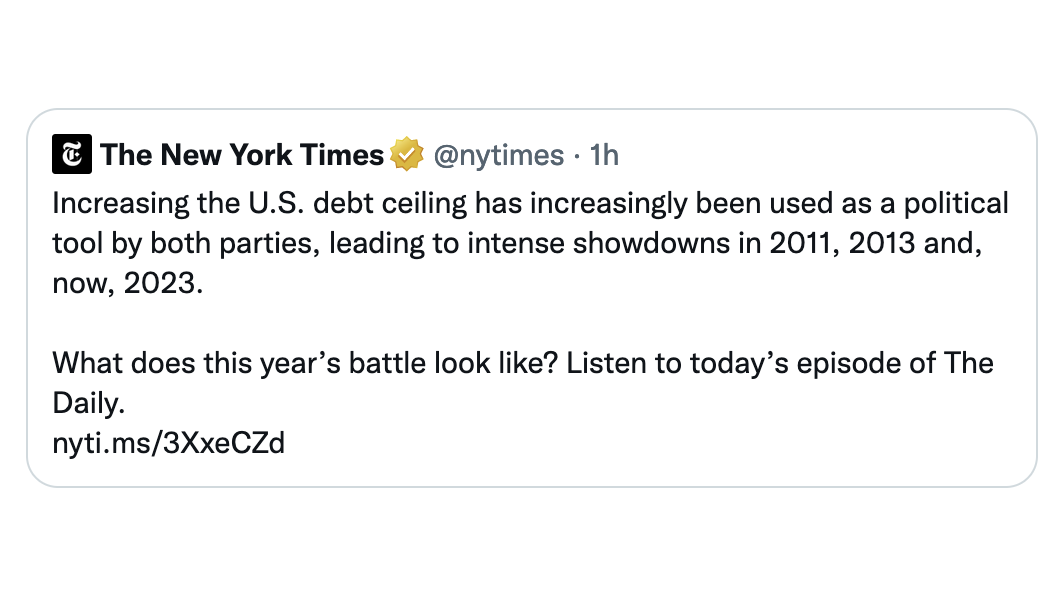Click empty card space right of nyti.ms link
The height and width of the screenshot is (592, 1052).
[x=650, y=442]
